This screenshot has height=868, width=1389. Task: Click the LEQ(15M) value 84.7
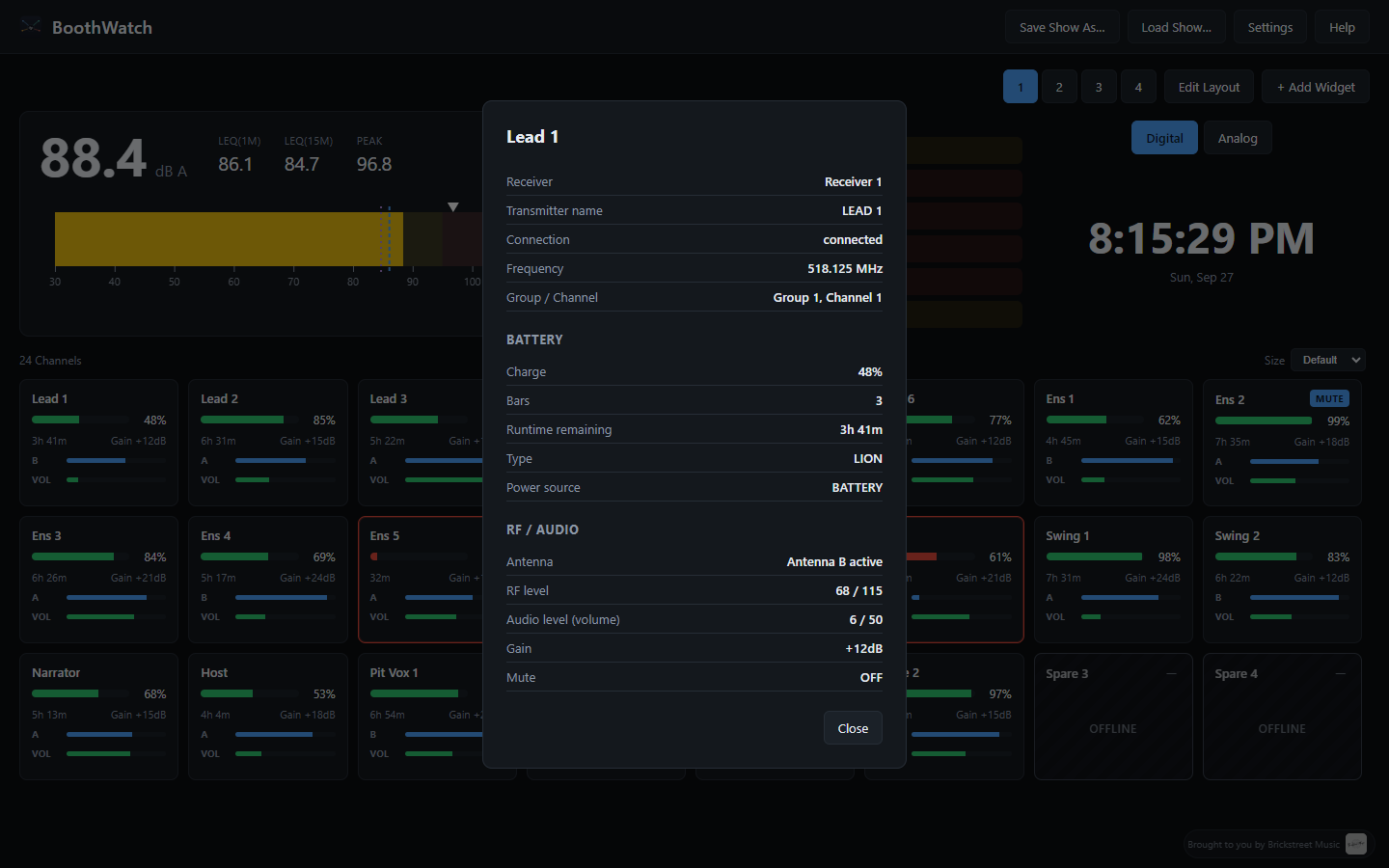tap(302, 164)
